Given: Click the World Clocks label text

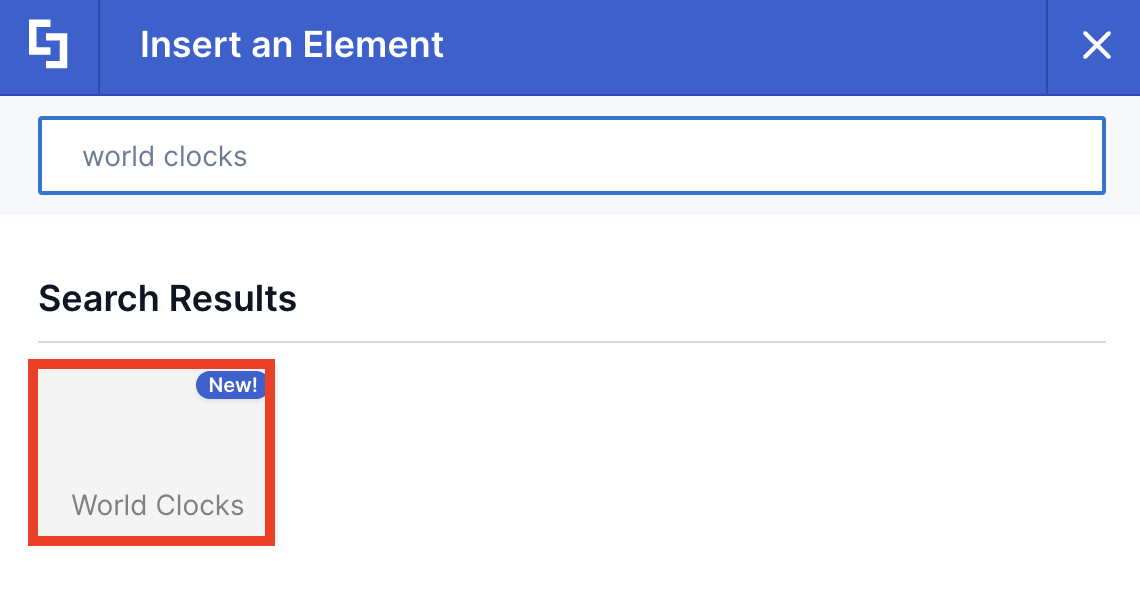Looking at the screenshot, I should [x=156, y=505].
